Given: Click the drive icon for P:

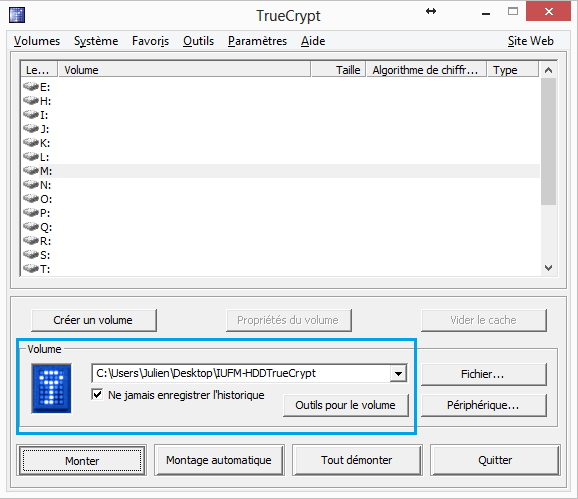Looking at the screenshot, I should (x=31, y=213).
